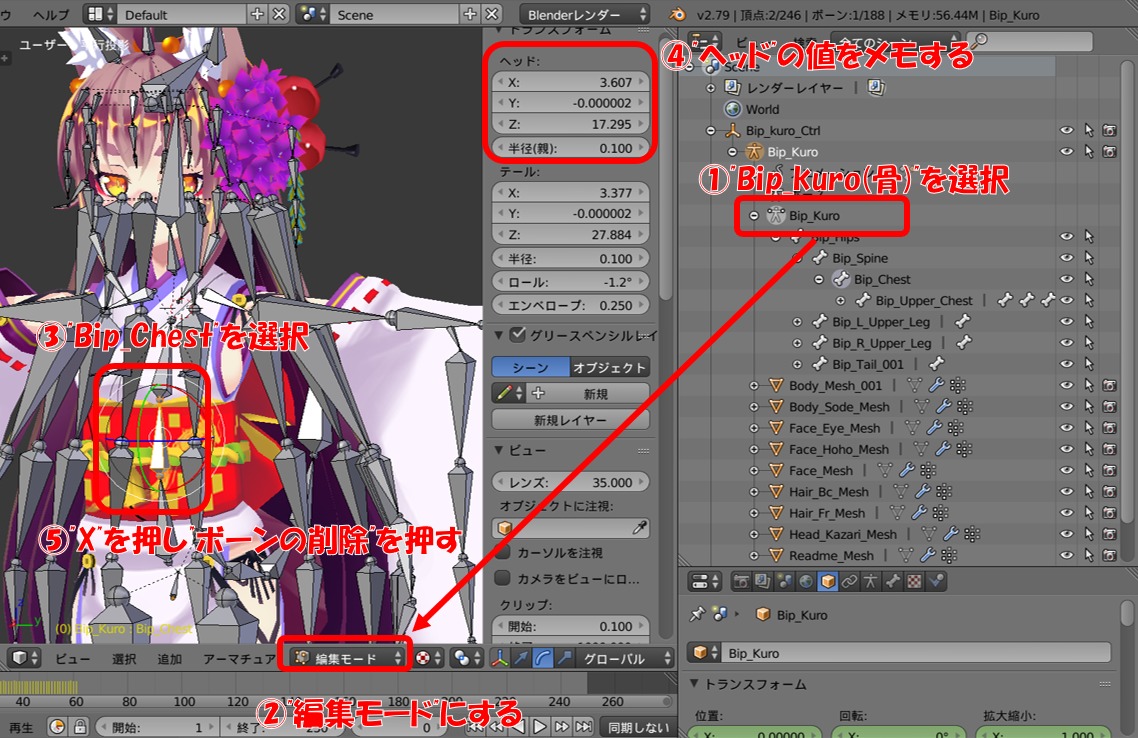
Task: Click the rotate manipulator arc icon
Action: point(544,658)
